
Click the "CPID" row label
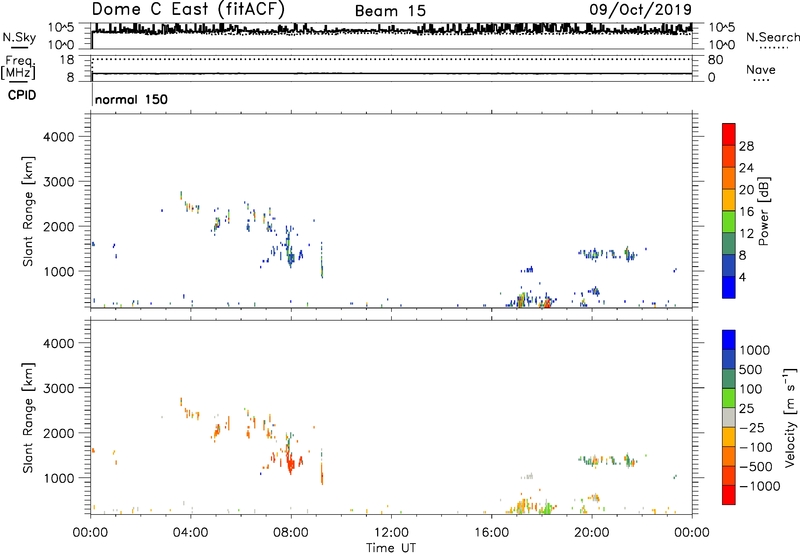coord(22,95)
